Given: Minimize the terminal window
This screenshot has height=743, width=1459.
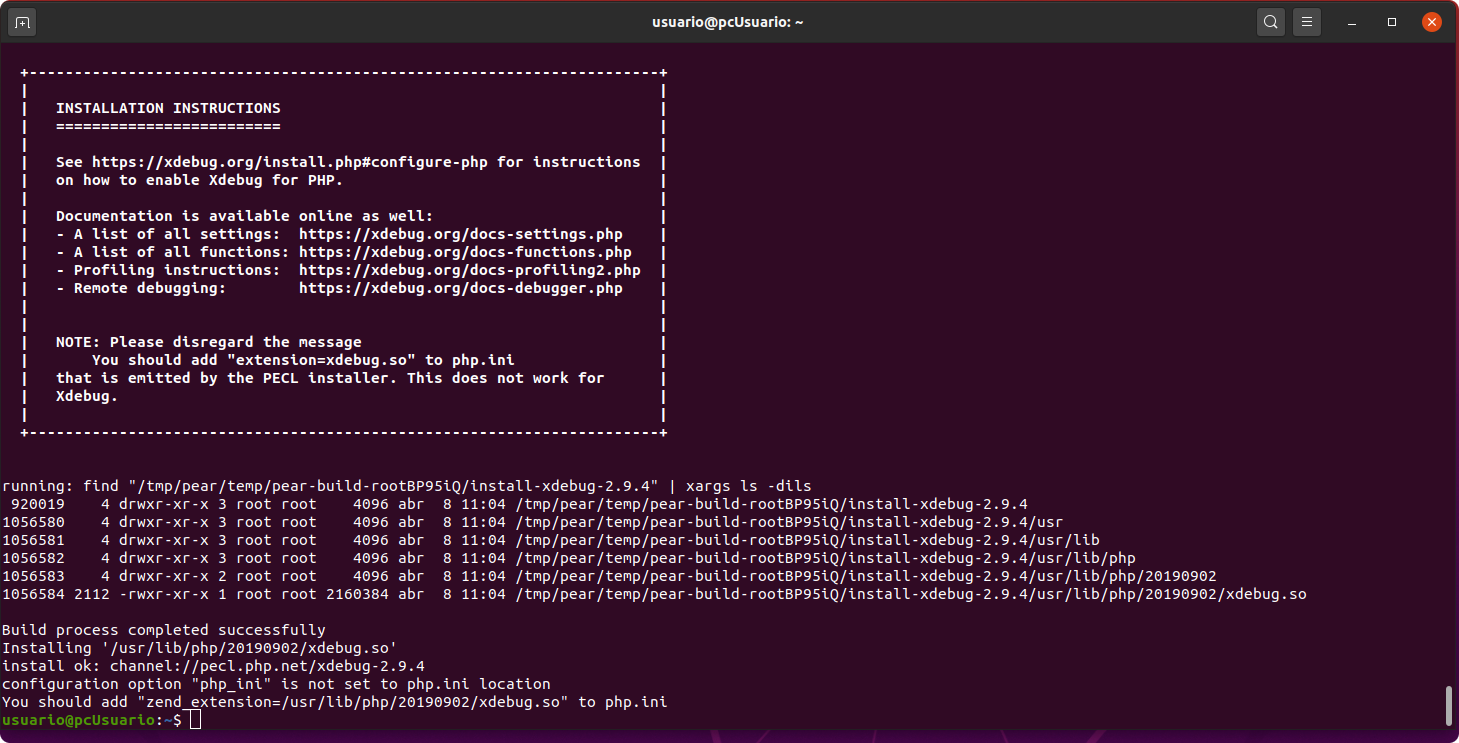Looking at the screenshot, I should coord(1353,21).
